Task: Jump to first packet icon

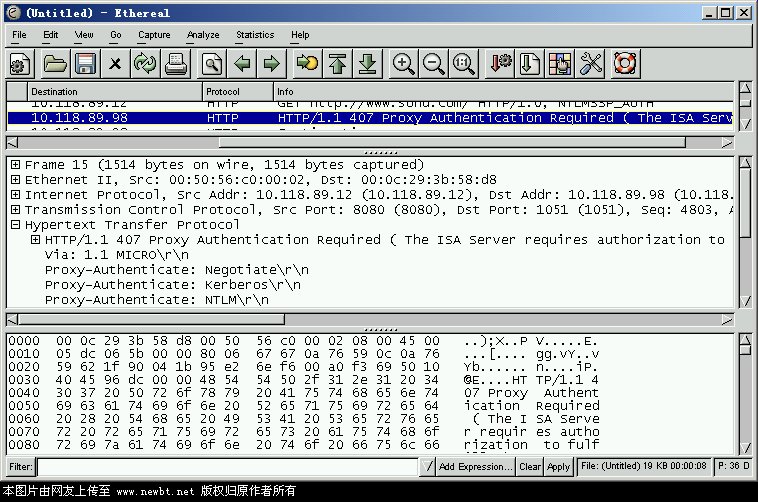Action: (x=337, y=63)
